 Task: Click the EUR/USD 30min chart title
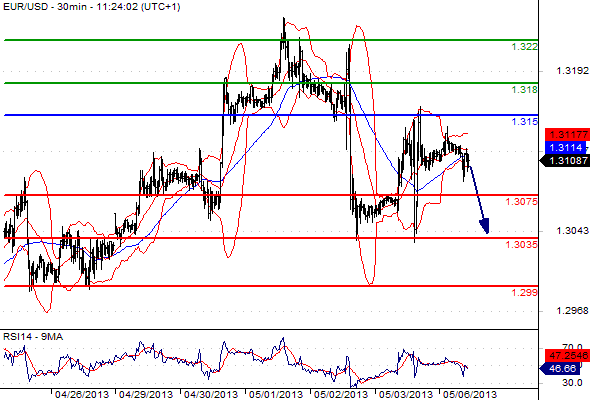pos(92,7)
